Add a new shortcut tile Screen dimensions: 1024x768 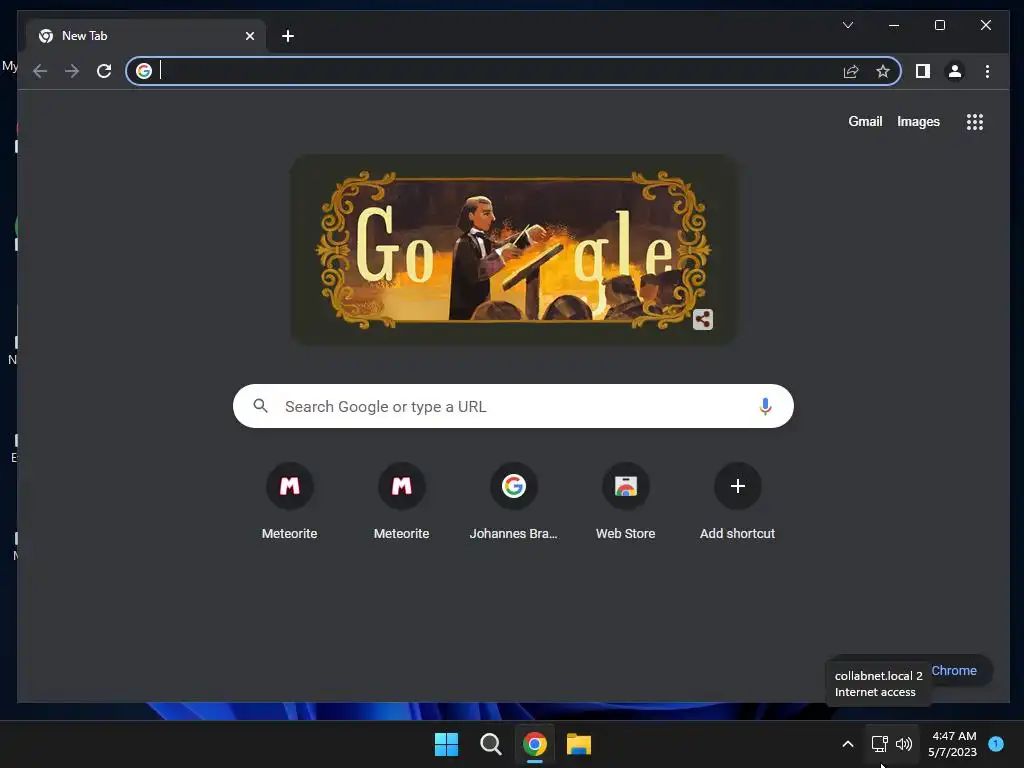737,502
